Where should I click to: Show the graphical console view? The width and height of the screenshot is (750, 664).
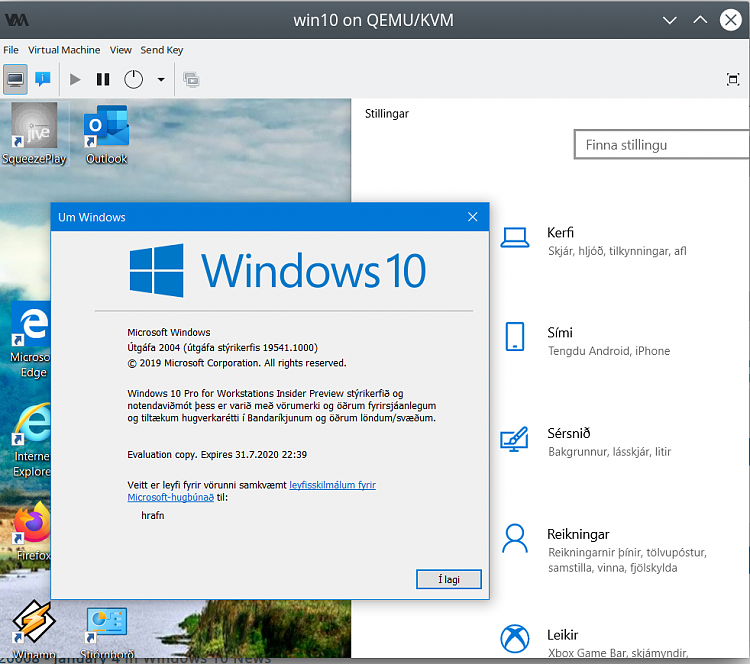coord(15,79)
